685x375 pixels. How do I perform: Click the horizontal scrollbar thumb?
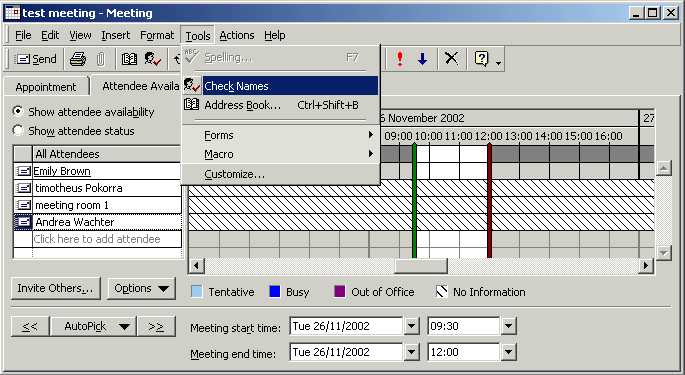(x=421, y=265)
